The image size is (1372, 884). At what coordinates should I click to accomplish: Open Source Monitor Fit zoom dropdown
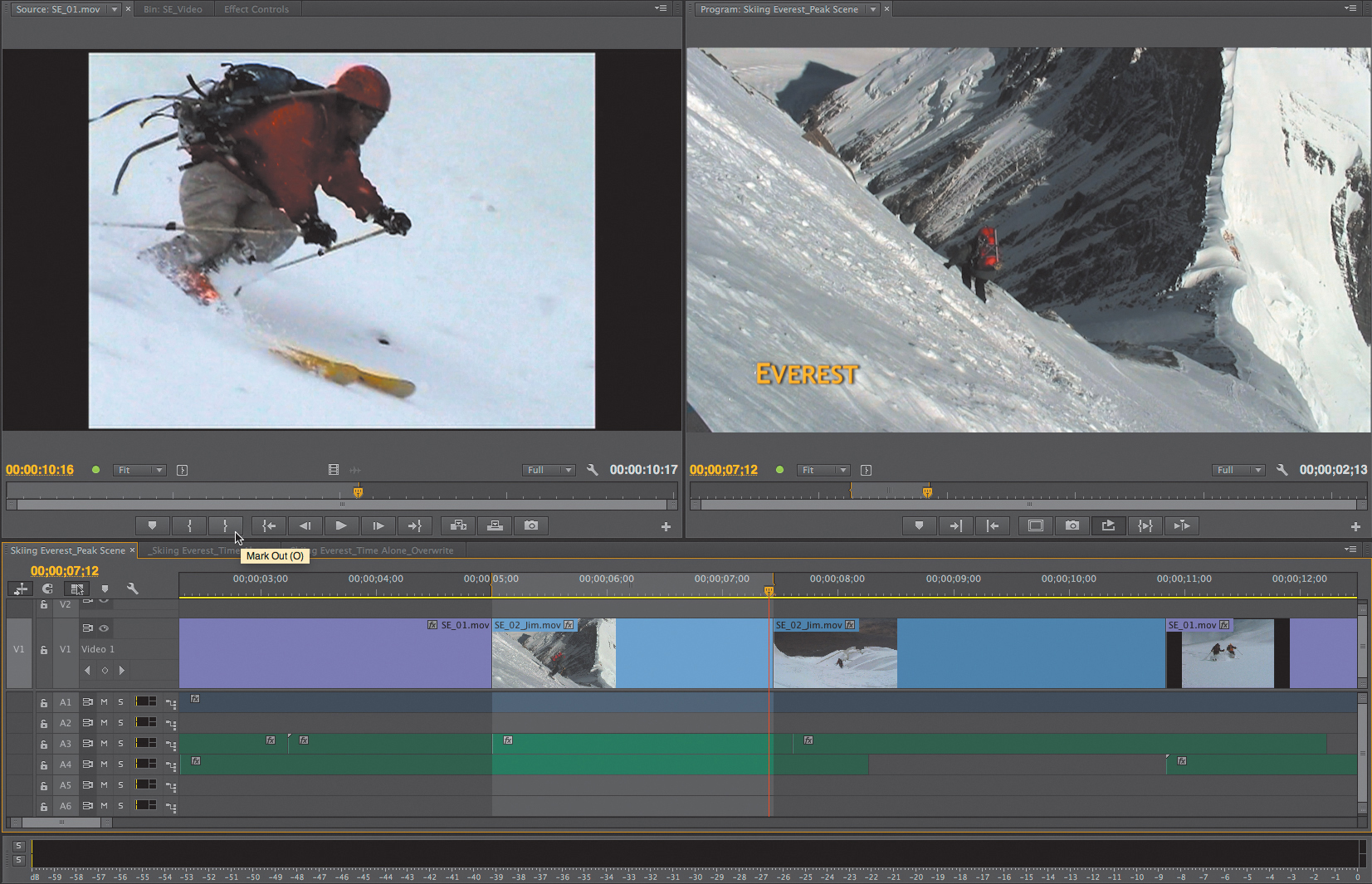[x=139, y=470]
